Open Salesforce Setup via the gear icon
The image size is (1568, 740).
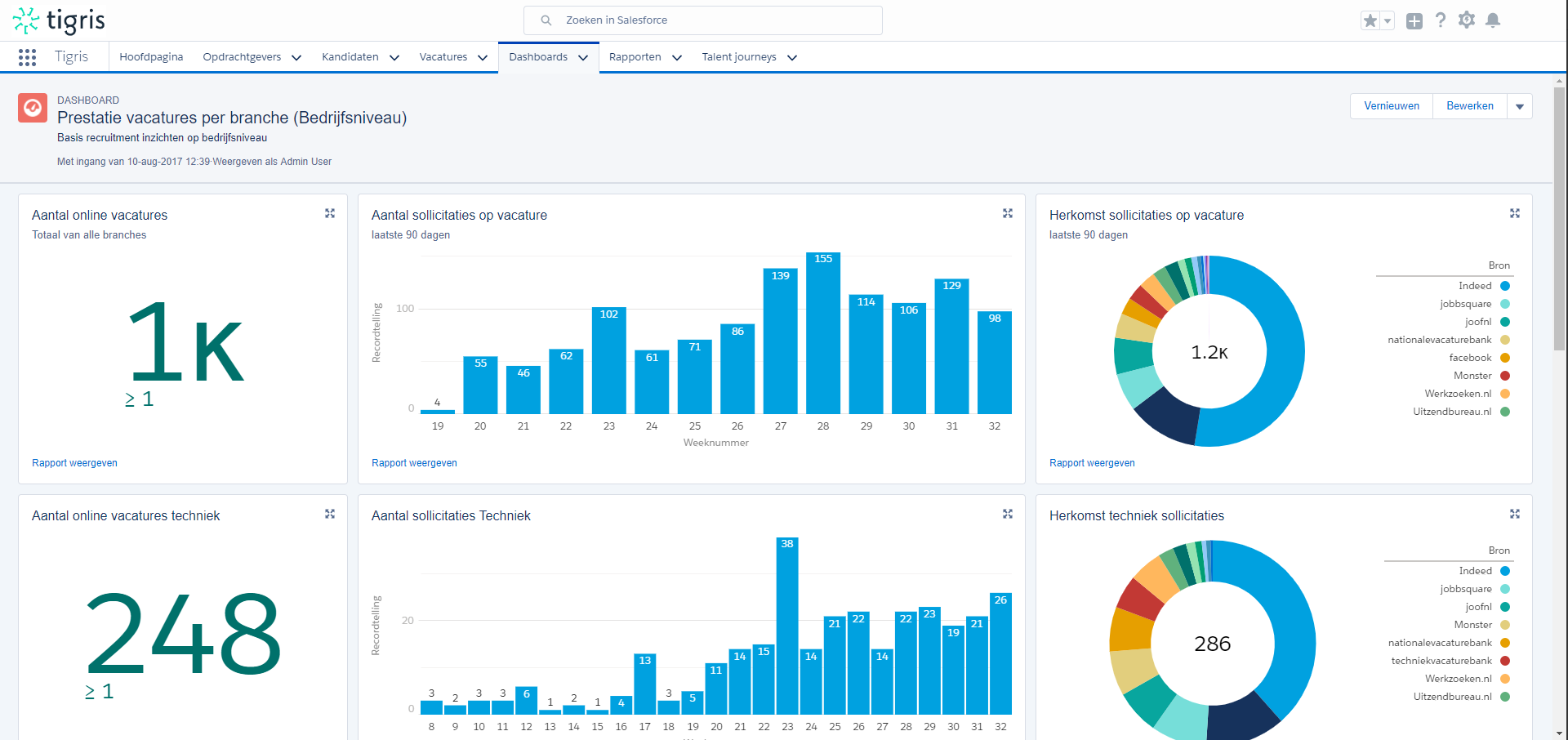click(x=1467, y=20)
